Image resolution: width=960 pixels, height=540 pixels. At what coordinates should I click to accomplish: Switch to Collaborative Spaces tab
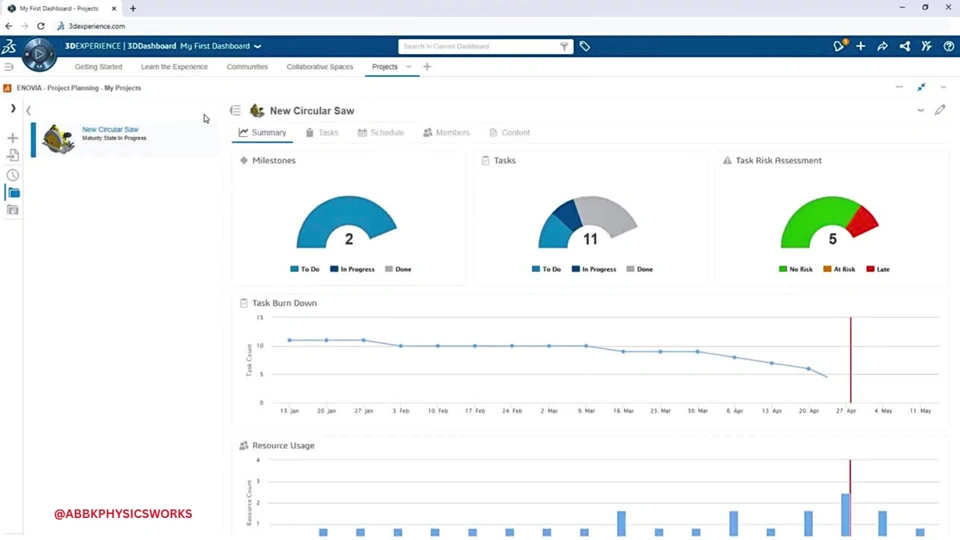pos(320,67)
